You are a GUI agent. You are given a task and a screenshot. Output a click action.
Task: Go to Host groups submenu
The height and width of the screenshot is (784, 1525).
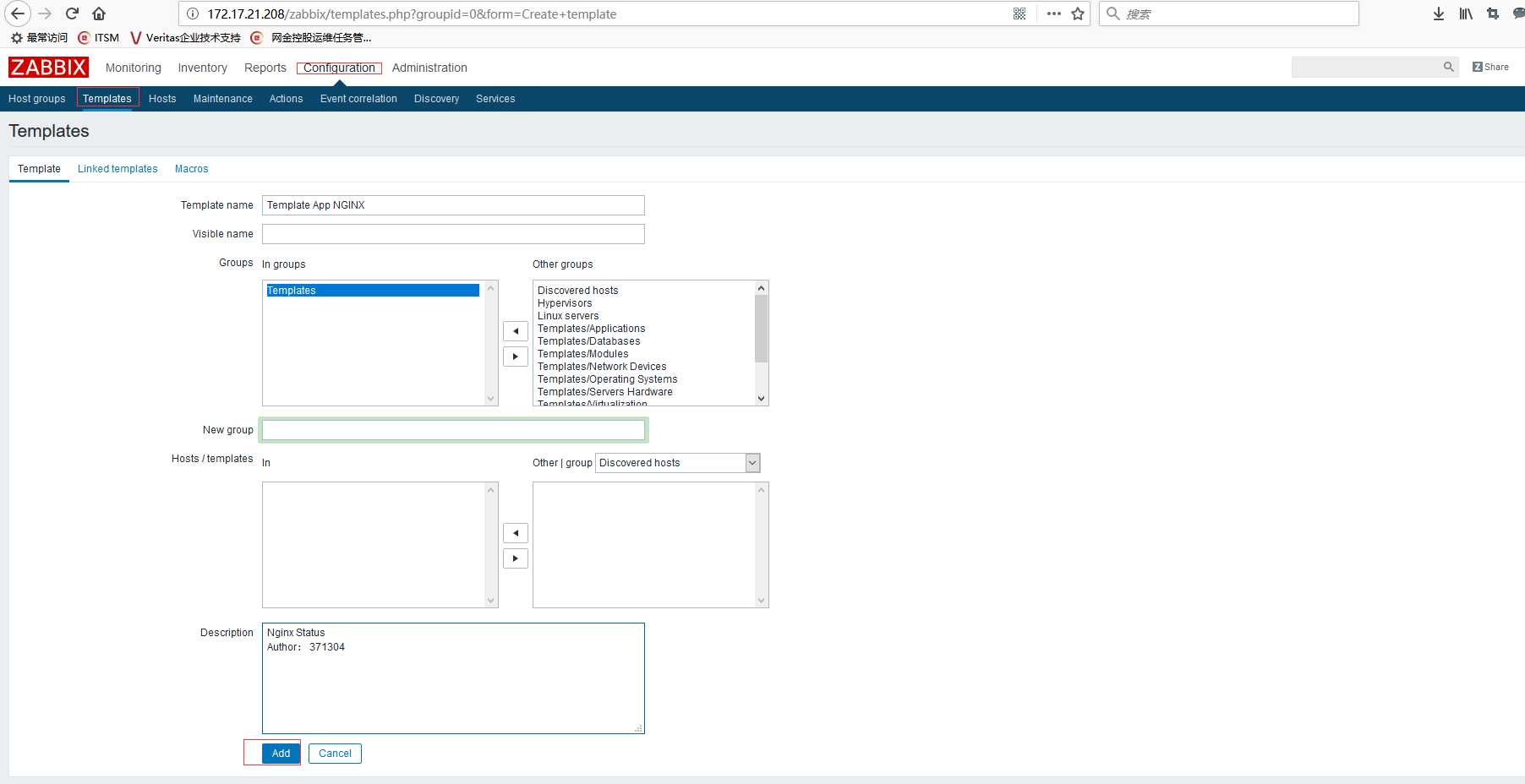pos(37,99)
